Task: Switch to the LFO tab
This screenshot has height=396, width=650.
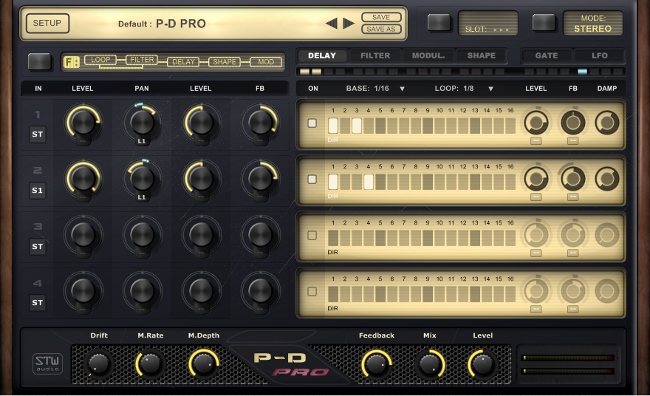Action: pos(599,56)
